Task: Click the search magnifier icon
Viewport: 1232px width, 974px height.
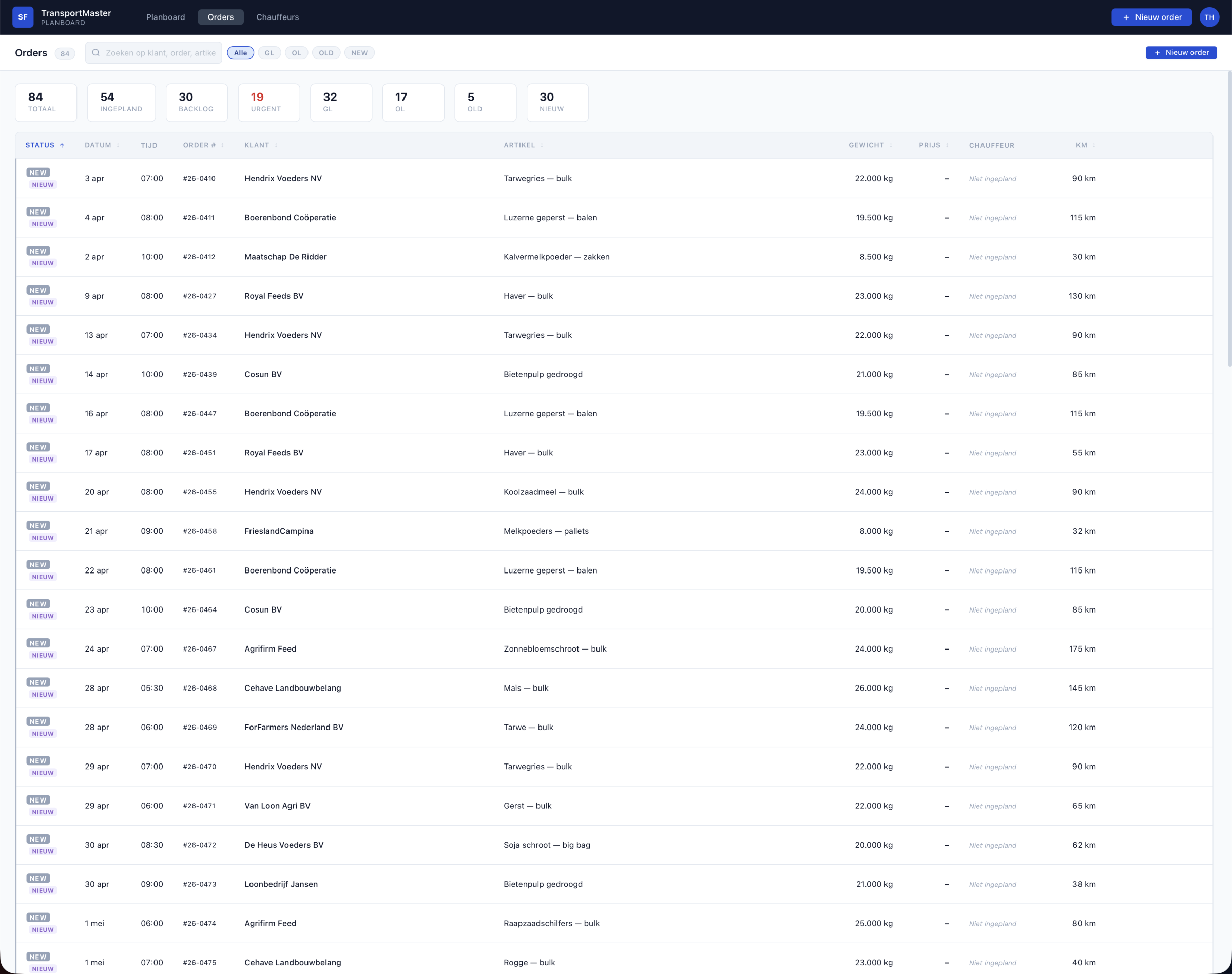Action: pyautogui.click(x=96, y=52)
